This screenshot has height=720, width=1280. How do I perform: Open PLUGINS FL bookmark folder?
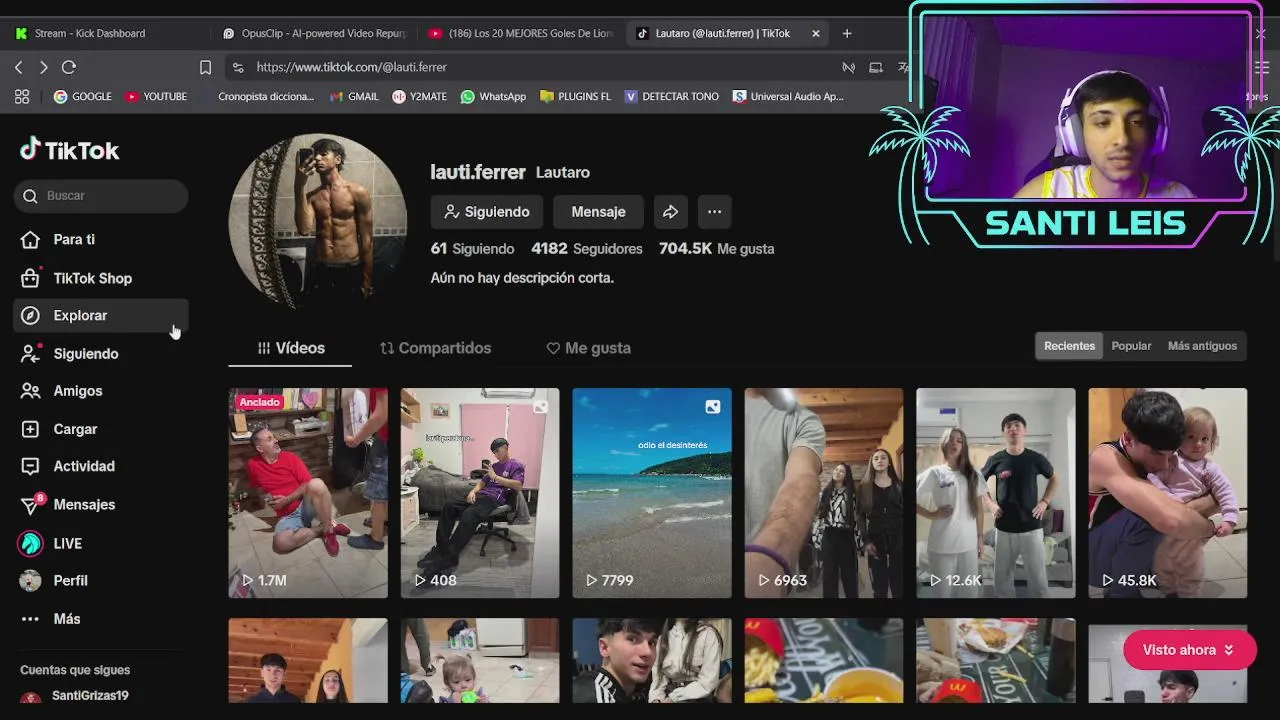575,97
